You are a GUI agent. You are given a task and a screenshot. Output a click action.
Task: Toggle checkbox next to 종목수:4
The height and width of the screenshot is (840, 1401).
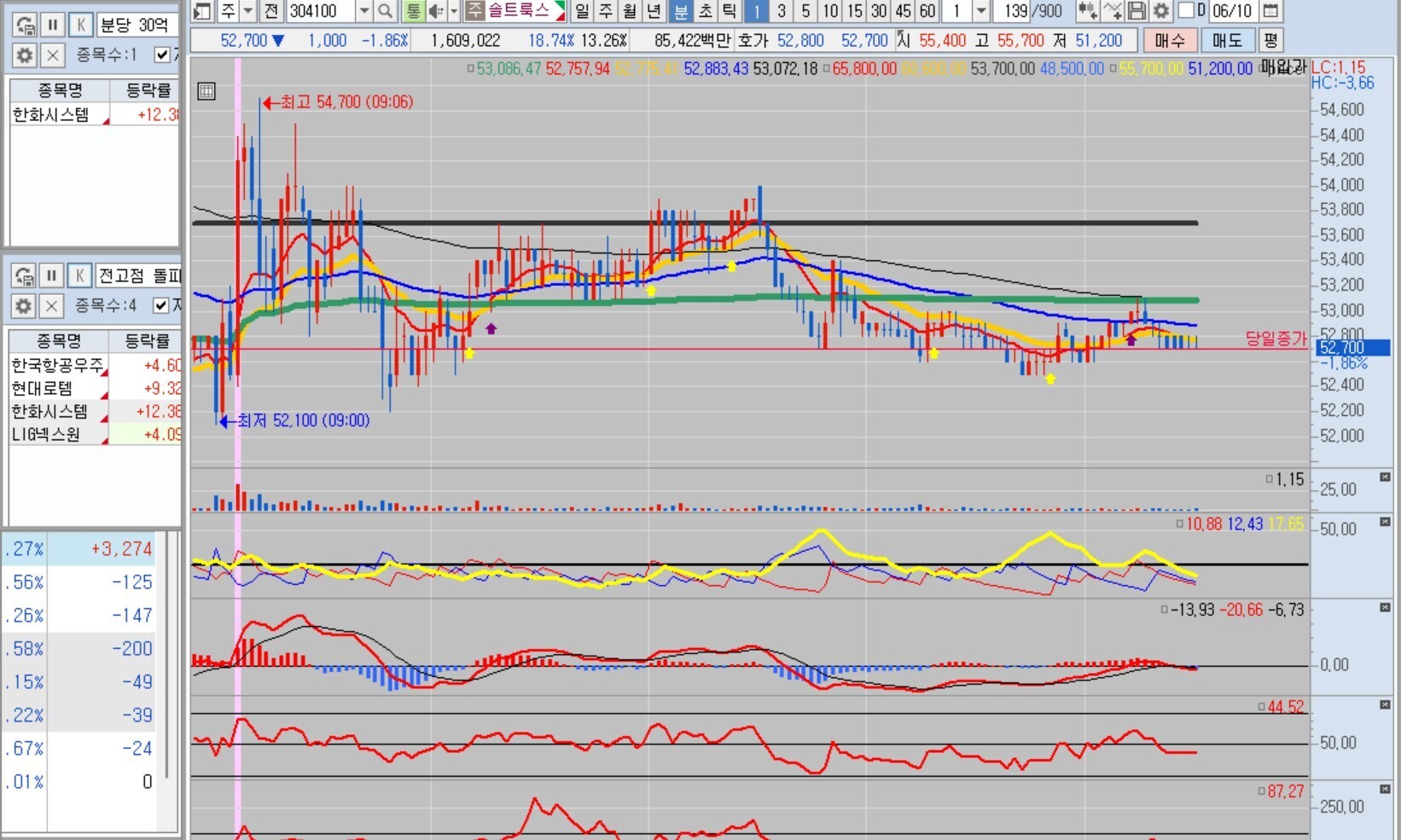160,305
